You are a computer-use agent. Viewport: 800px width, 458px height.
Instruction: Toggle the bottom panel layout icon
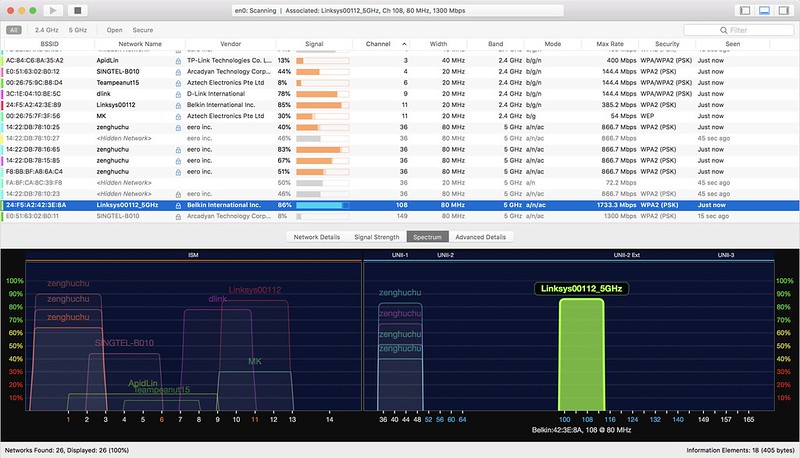pos(764,10)
